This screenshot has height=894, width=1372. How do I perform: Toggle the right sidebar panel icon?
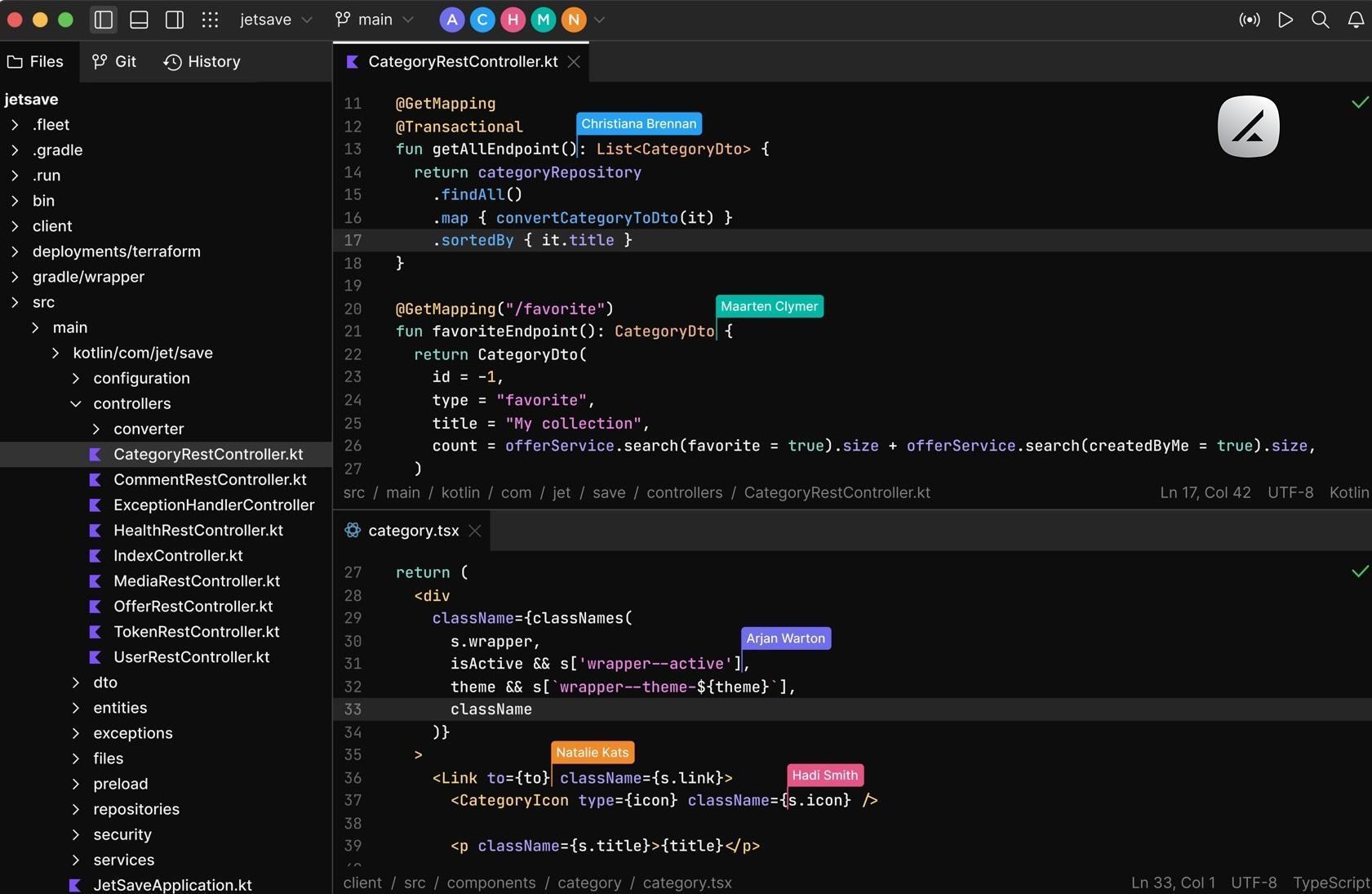[x=175, y=20]
